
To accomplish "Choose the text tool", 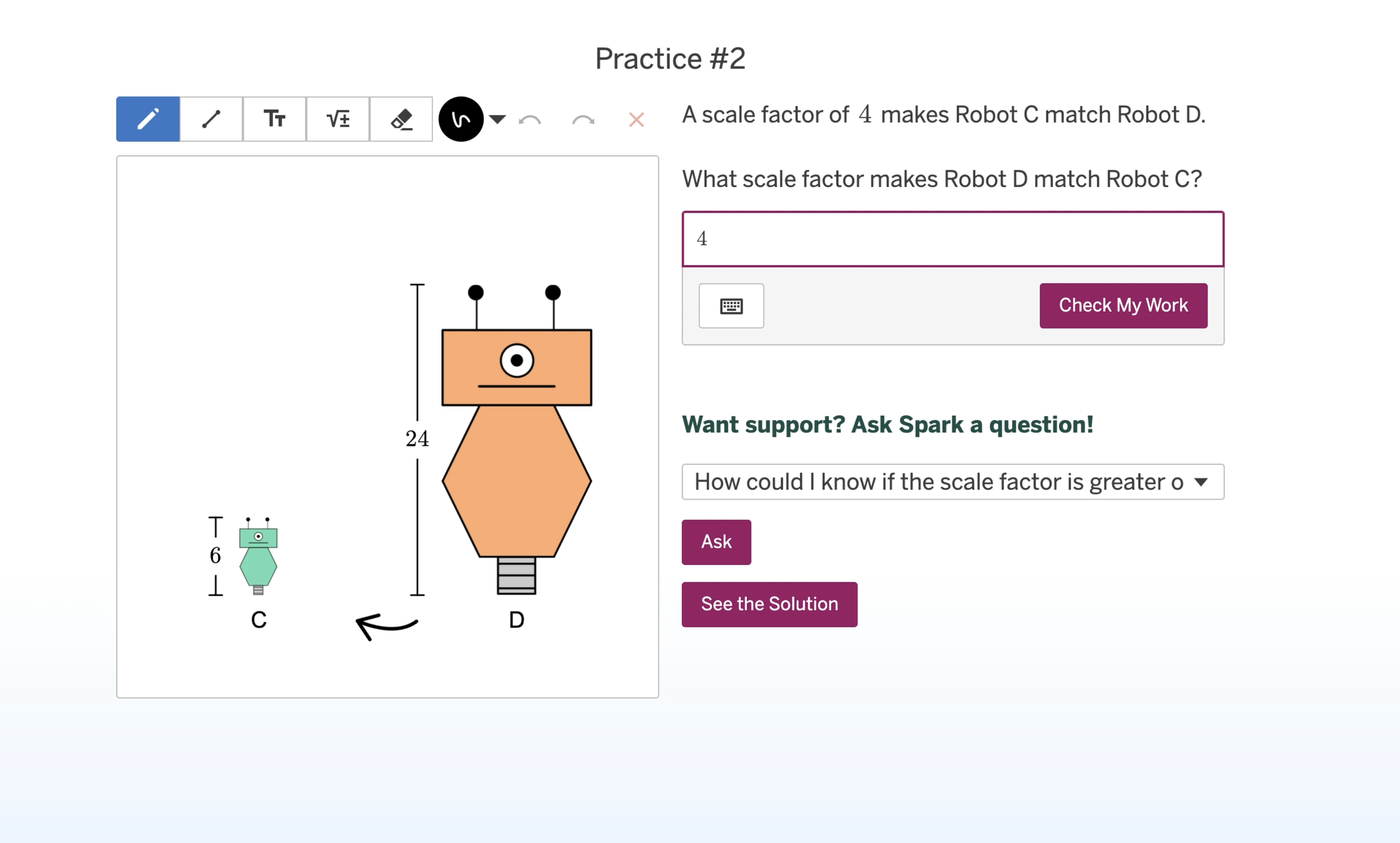I will click(x=274, y=119).
